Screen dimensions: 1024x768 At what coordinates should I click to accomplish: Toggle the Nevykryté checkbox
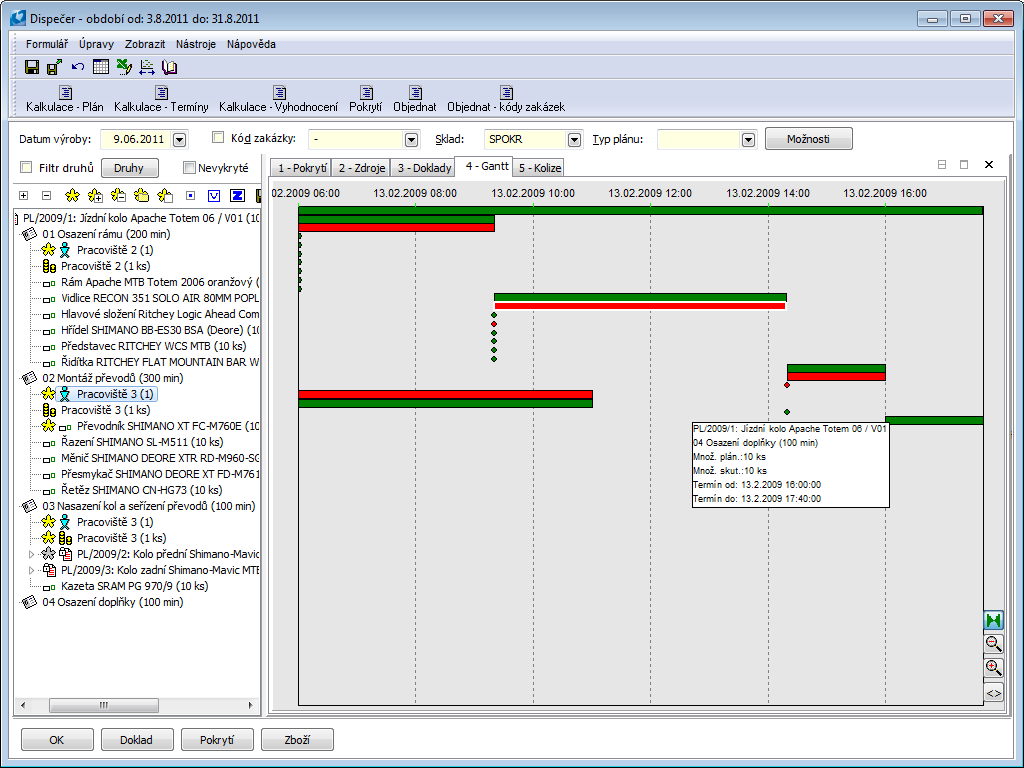click(189, 168)
